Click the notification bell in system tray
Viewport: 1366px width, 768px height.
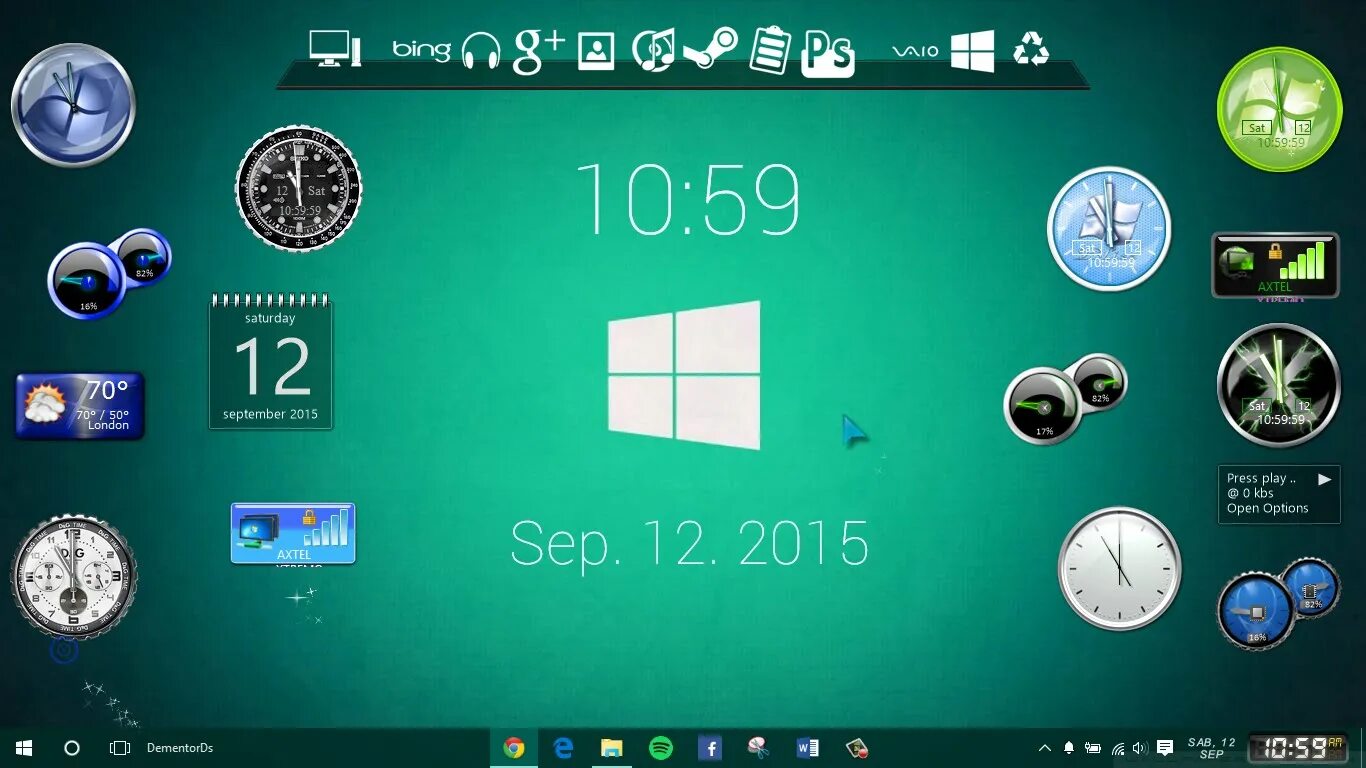[1068, 748]
